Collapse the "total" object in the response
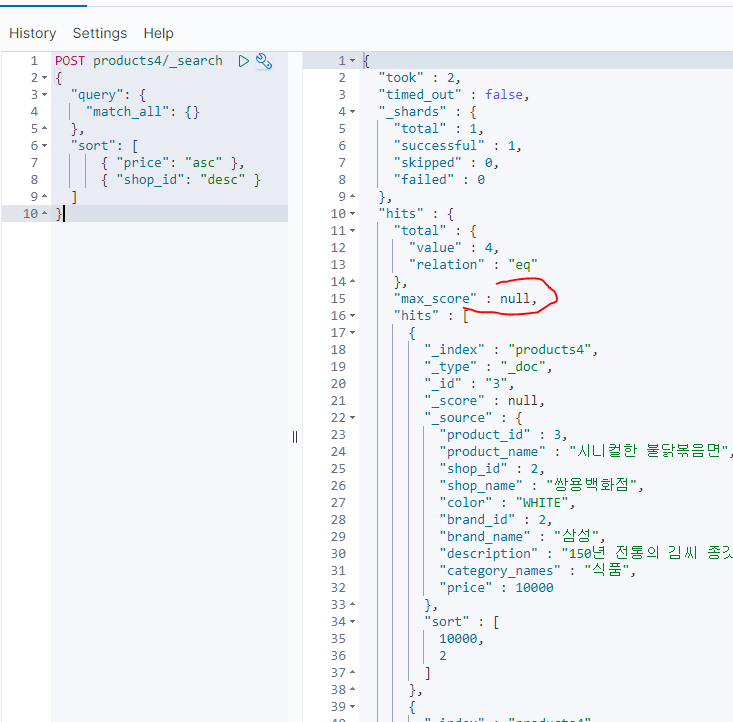733x722 pixels. [352, 231]
